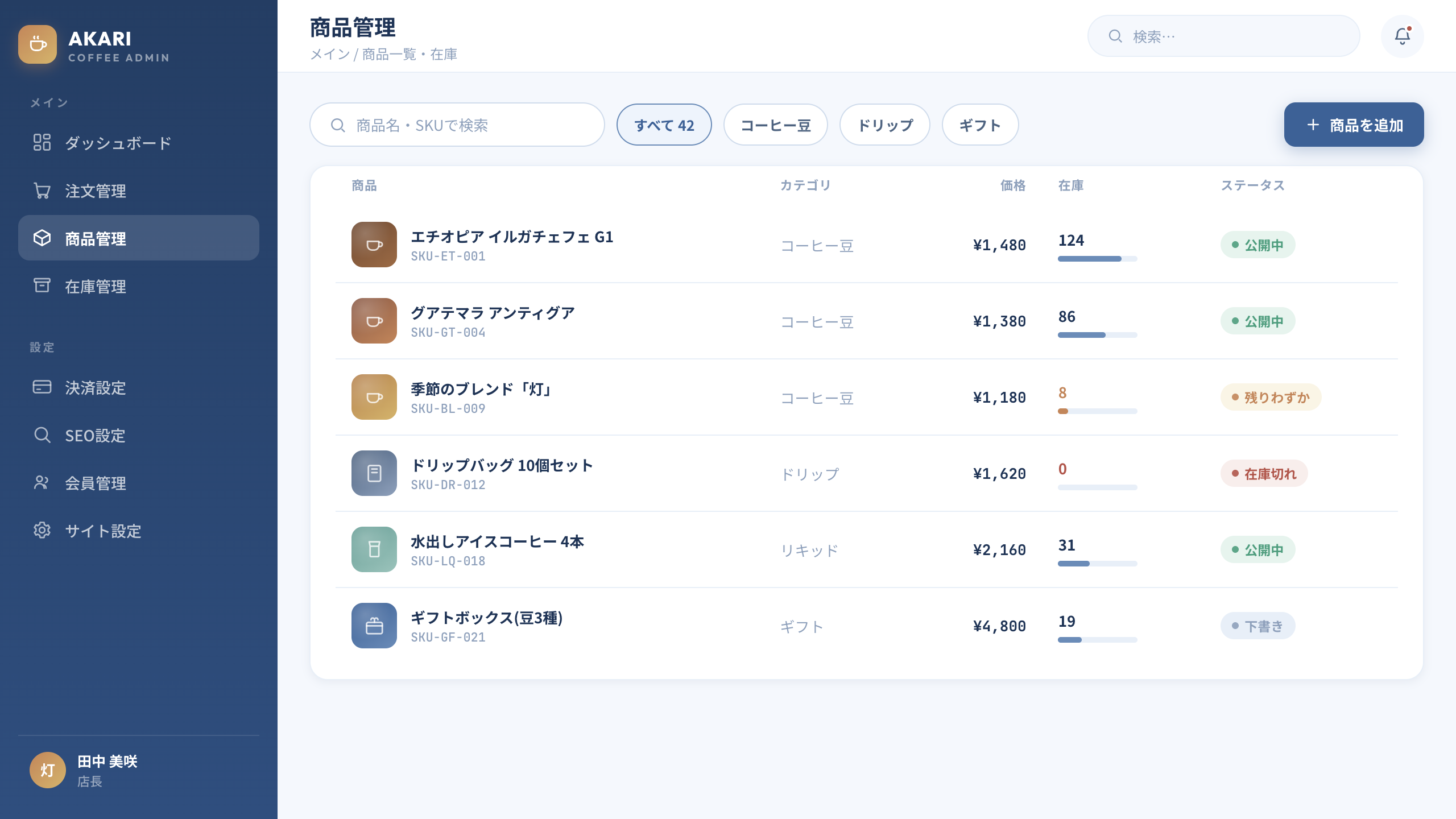Image resolution: width=1456 pixels, height=819 pixels.
Task: Open SEO設定 settings
Action: click(x=139, y=435)
